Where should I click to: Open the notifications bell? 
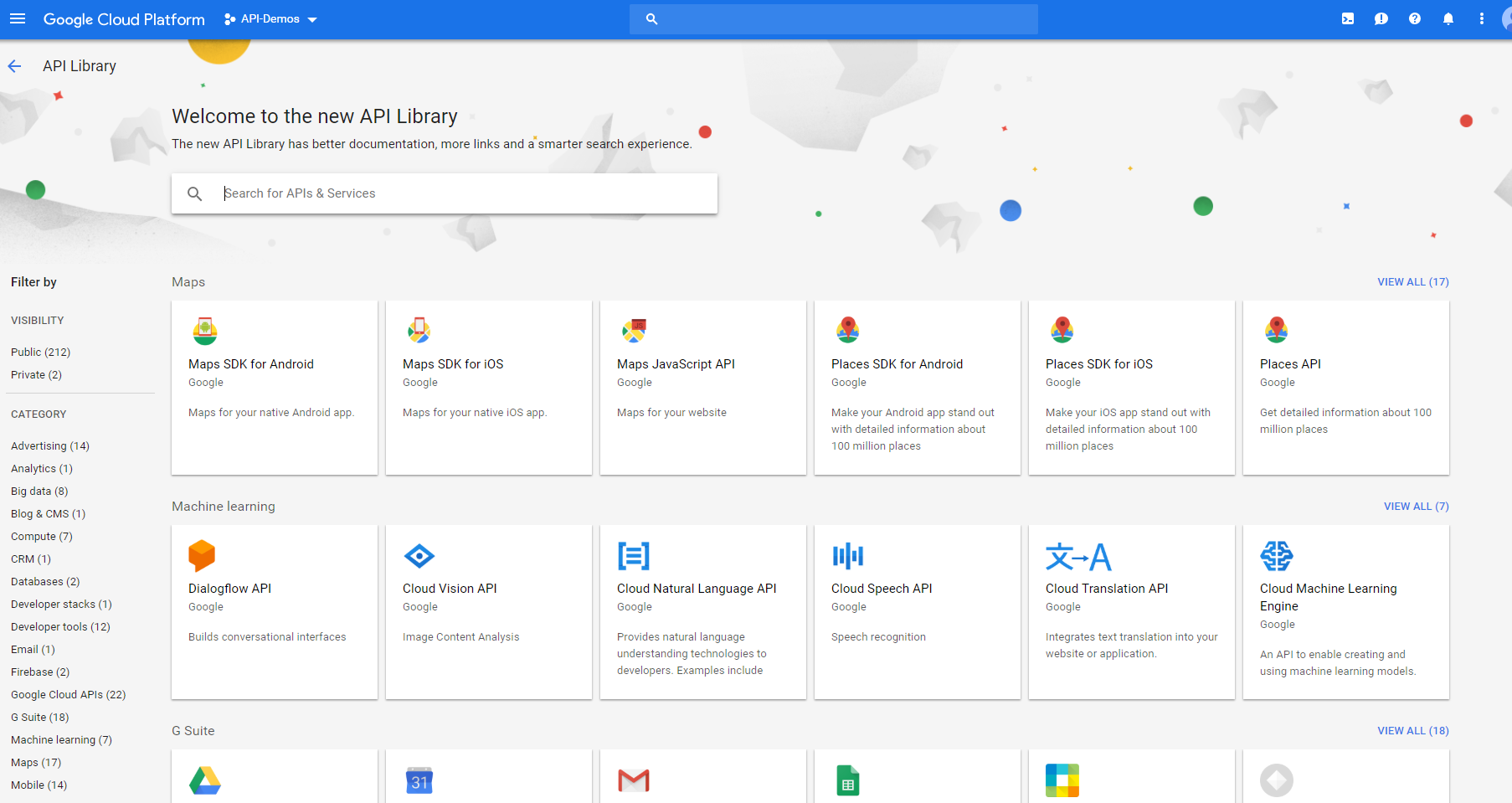tap(1448, 18)
